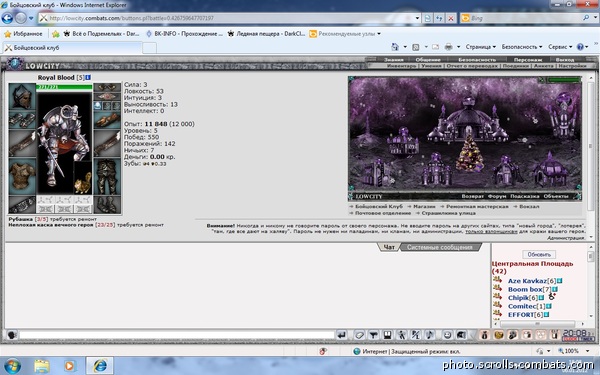Click the send message arrow icon
600x375 pixels.
tap(342, 335)
